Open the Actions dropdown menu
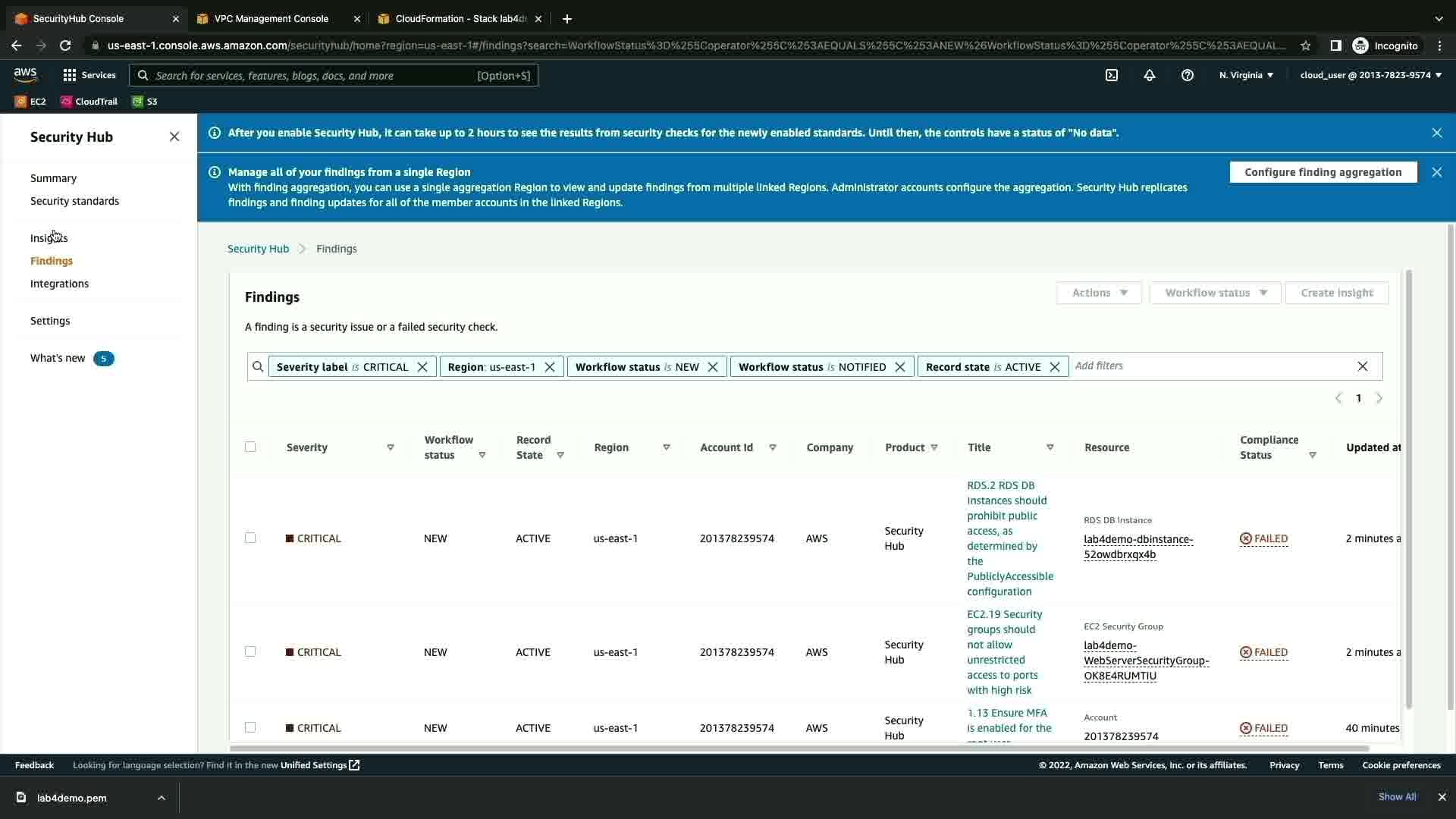This screenshot has height=819, width=1456. point(1099,293)
